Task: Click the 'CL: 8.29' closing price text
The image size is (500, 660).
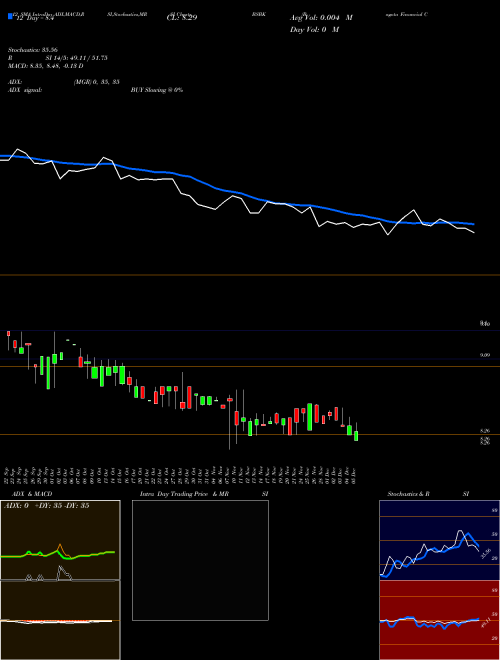Action: coord(182,18)
